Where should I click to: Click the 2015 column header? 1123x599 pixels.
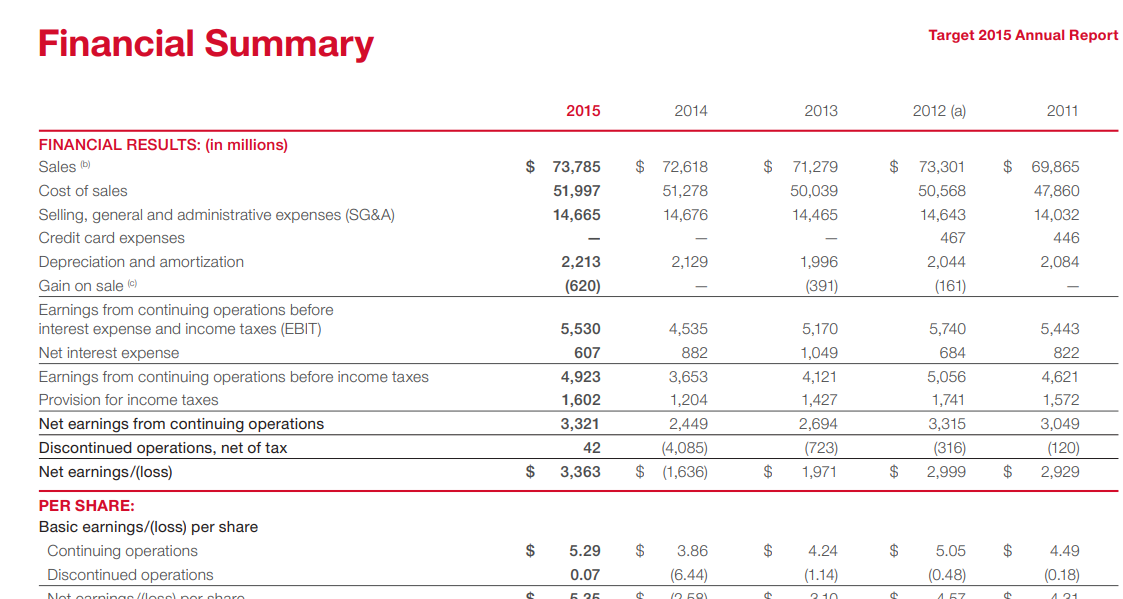(583, 110)
